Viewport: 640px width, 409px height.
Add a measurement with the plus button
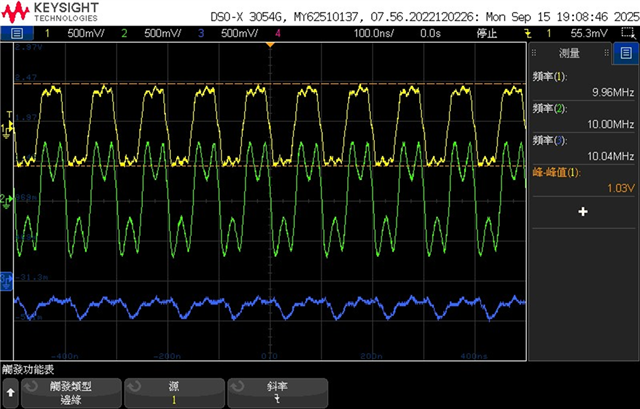(x=583, y=211)
